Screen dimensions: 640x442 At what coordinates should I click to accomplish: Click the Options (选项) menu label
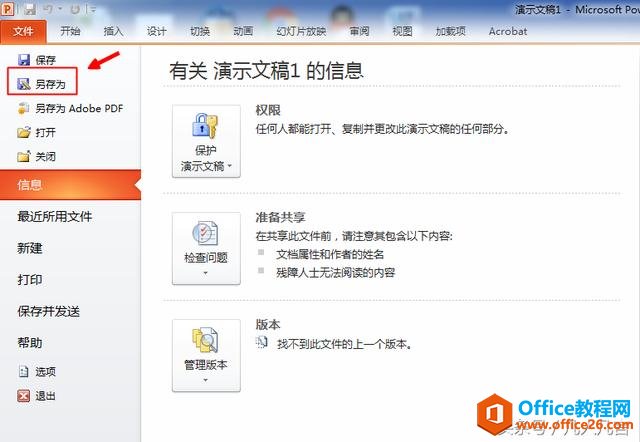coord(45,372)
